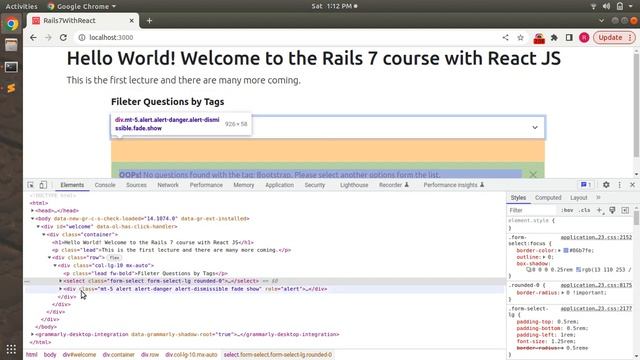Toggle device toolbar in DevTools
640x360 pixels.
coord(43,185)
